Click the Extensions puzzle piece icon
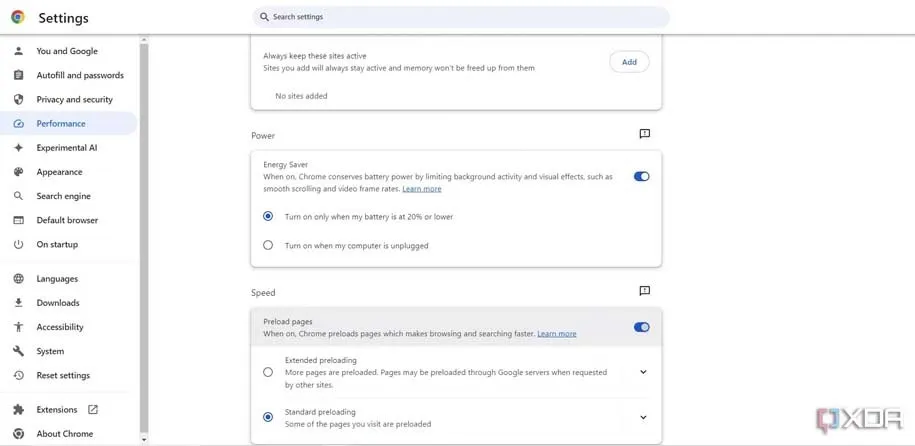Image resolution: width=915 pixels, height=446 pixels. point(18,410)
